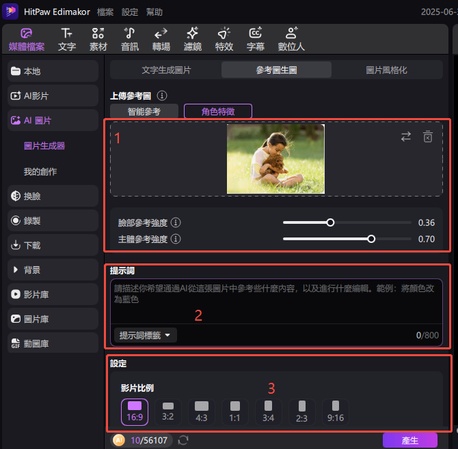The image size is (458, 449).
Task: Open the 數位人 avatar panel
Action: coord(291,39)
